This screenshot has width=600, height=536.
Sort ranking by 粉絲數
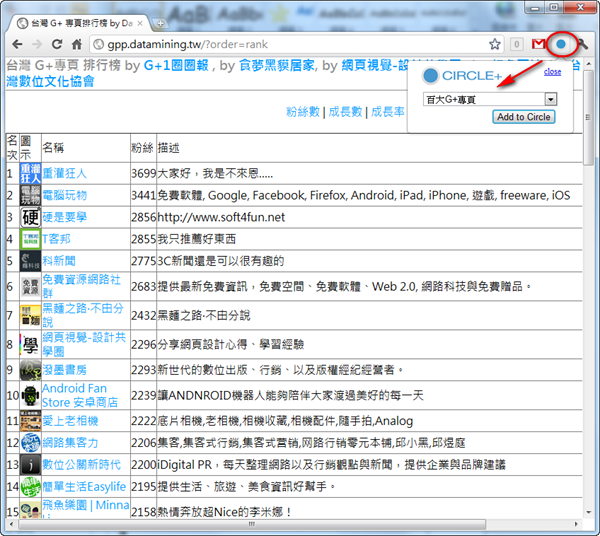point(303,112)
